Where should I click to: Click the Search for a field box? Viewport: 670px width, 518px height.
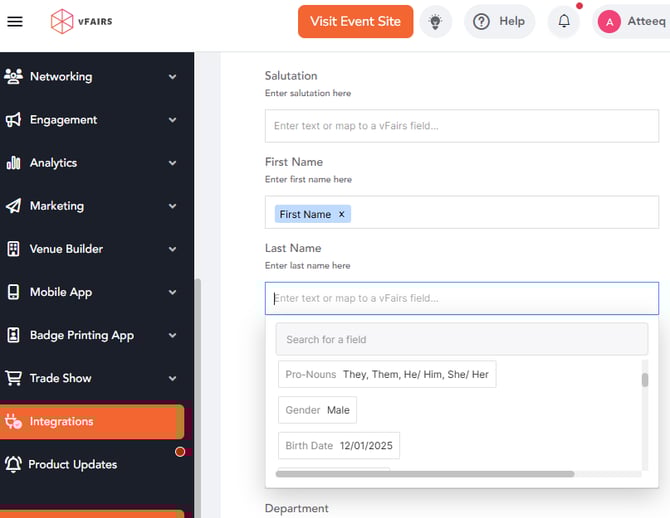pos(461,339)
